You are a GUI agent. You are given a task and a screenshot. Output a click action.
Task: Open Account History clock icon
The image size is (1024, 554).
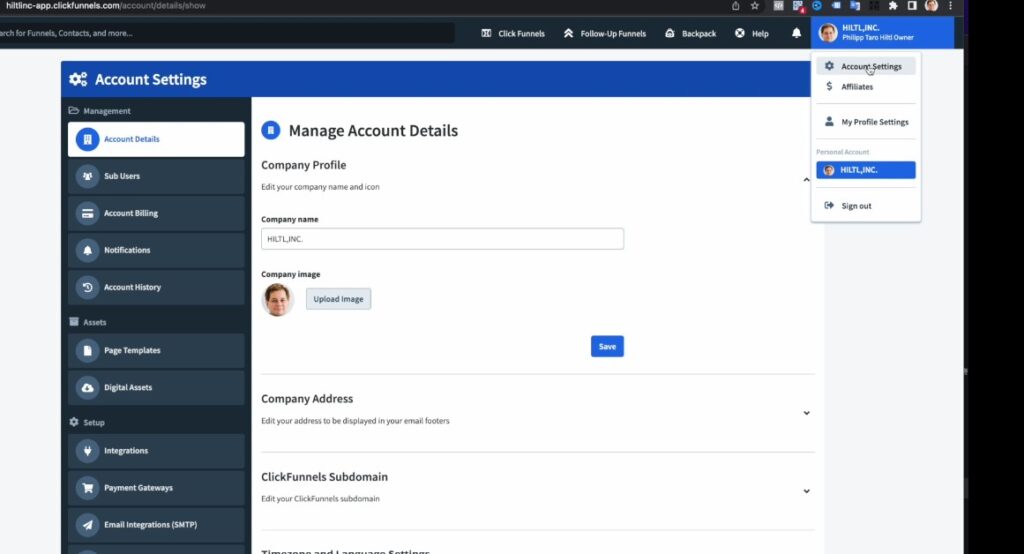click(x=88, y=287)
